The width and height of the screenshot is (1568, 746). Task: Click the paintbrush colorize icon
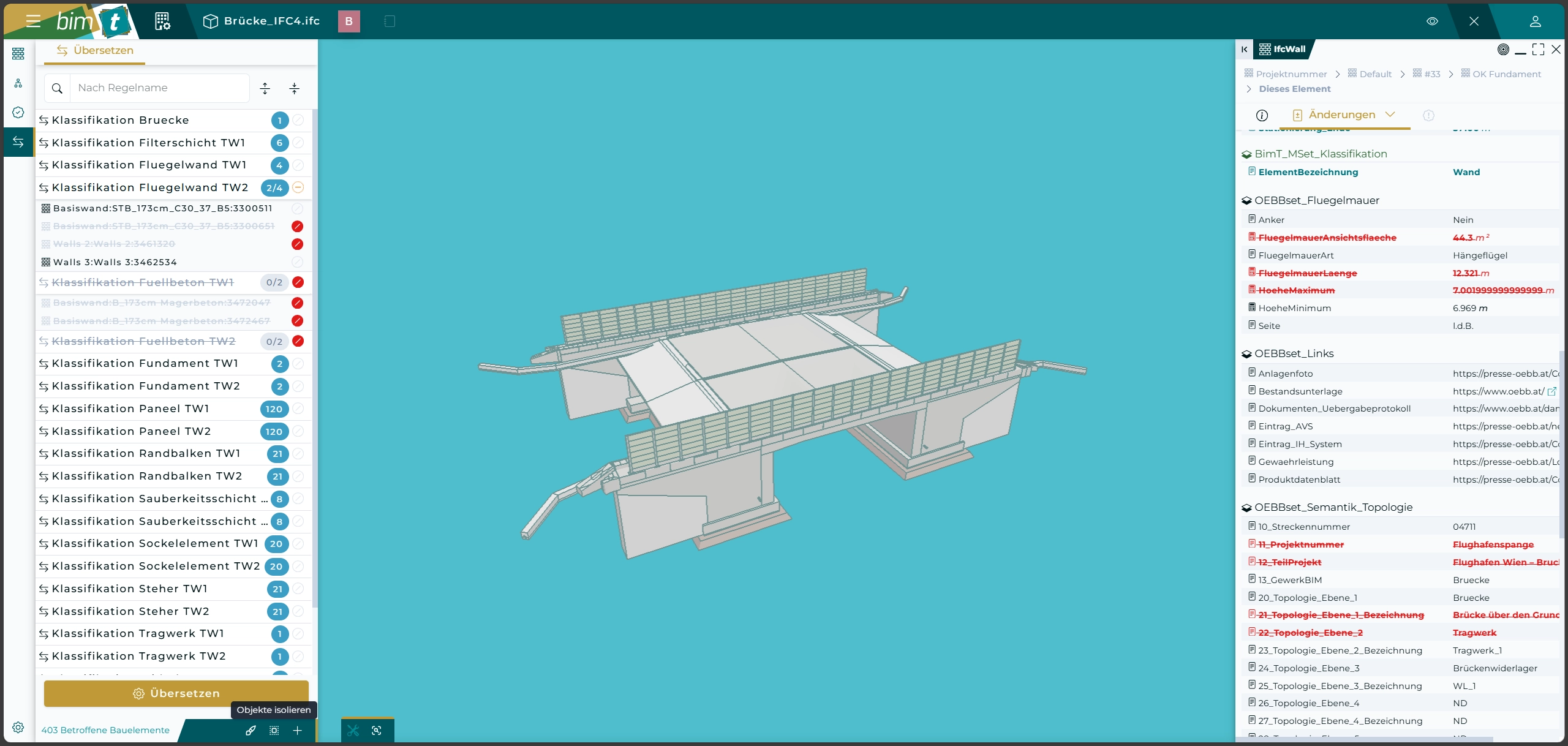(251, 730)
